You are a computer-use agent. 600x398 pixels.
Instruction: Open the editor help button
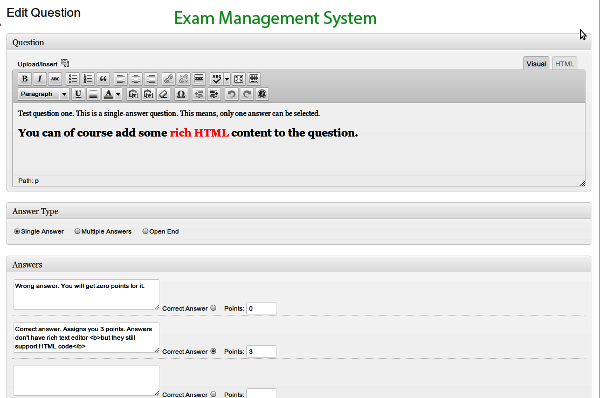coord(262,94)
